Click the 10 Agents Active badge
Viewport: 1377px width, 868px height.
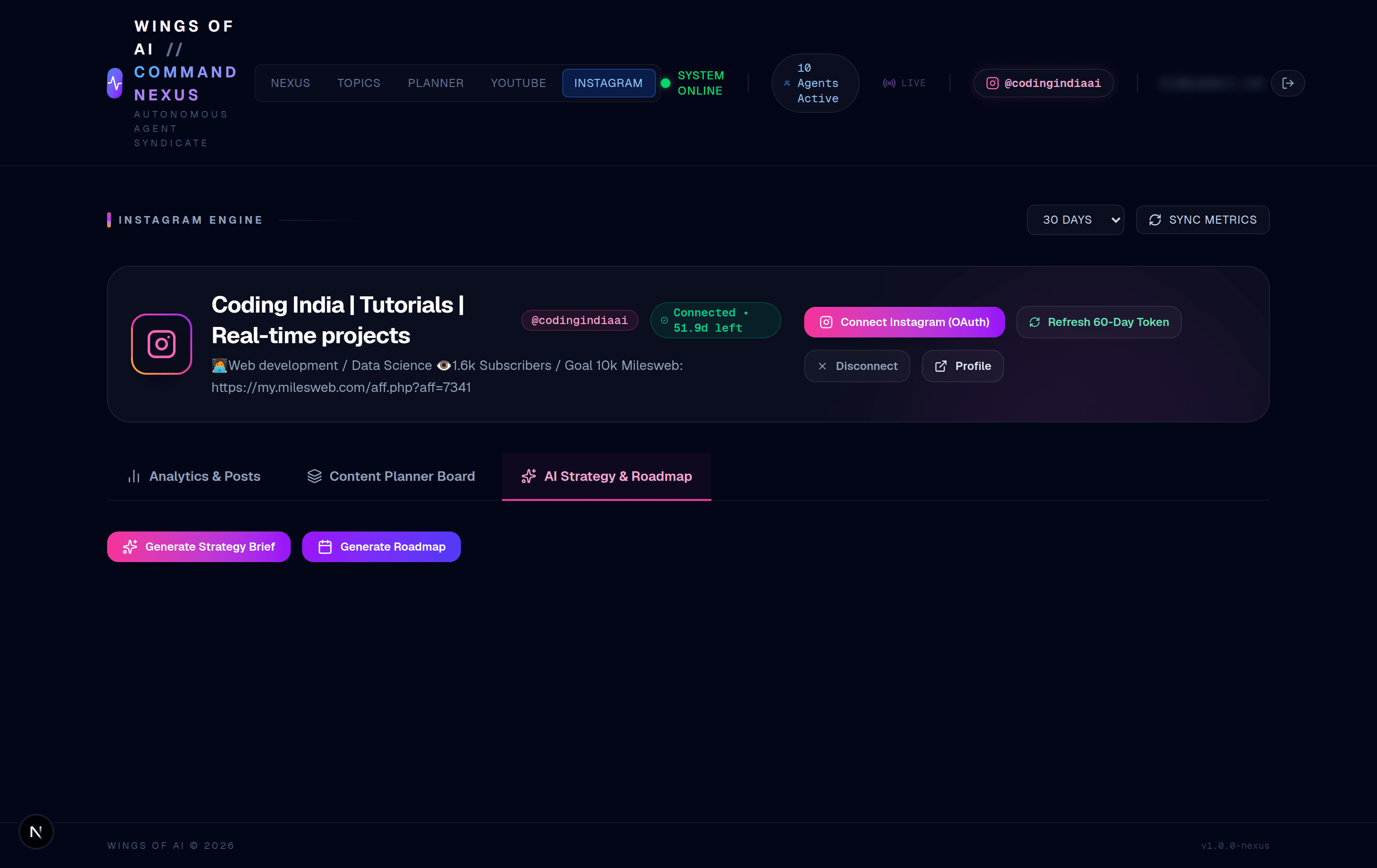(x=816, y=84)
